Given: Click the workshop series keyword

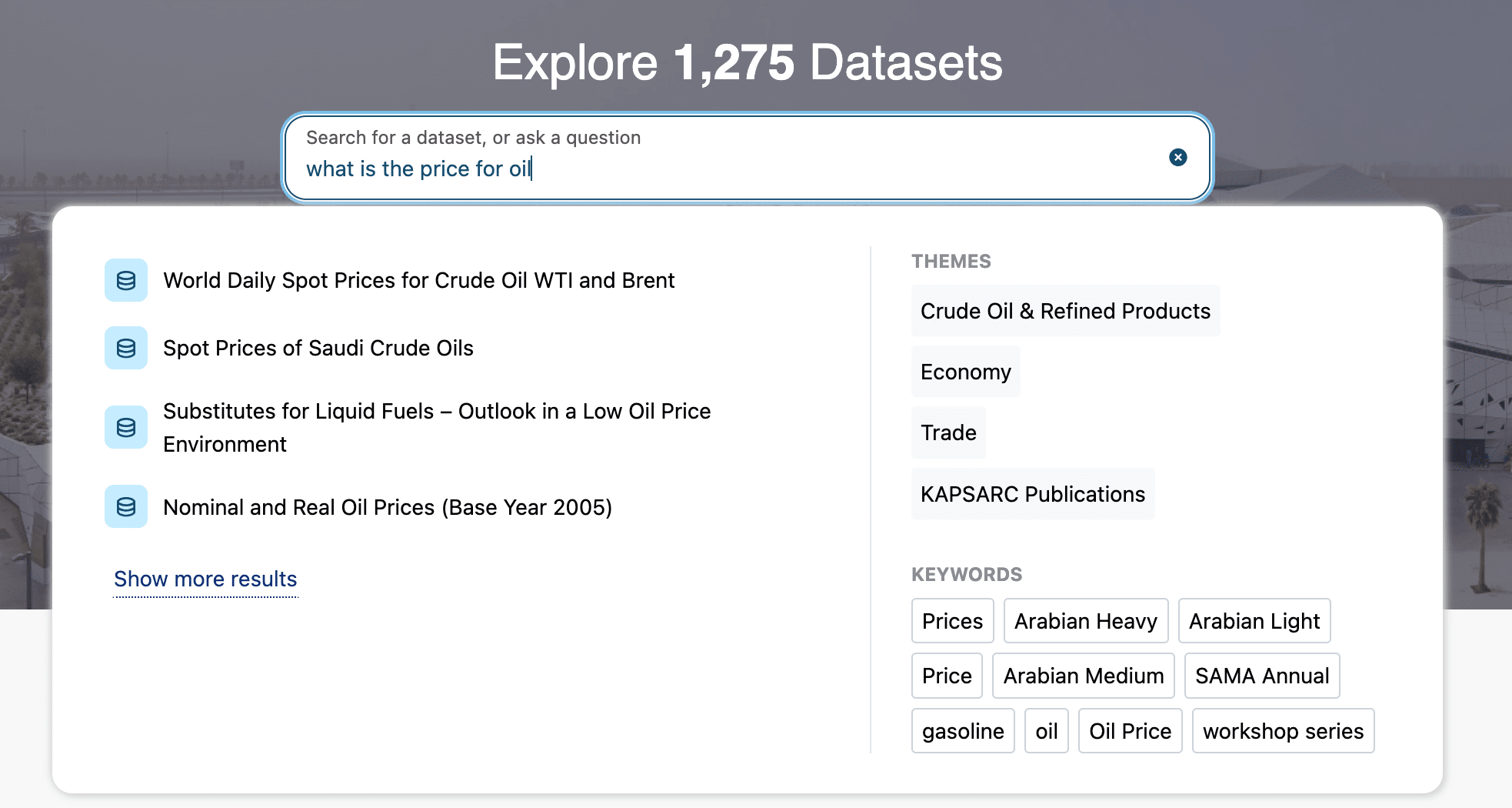Looking at the screenshot, I should [1282, 731].
